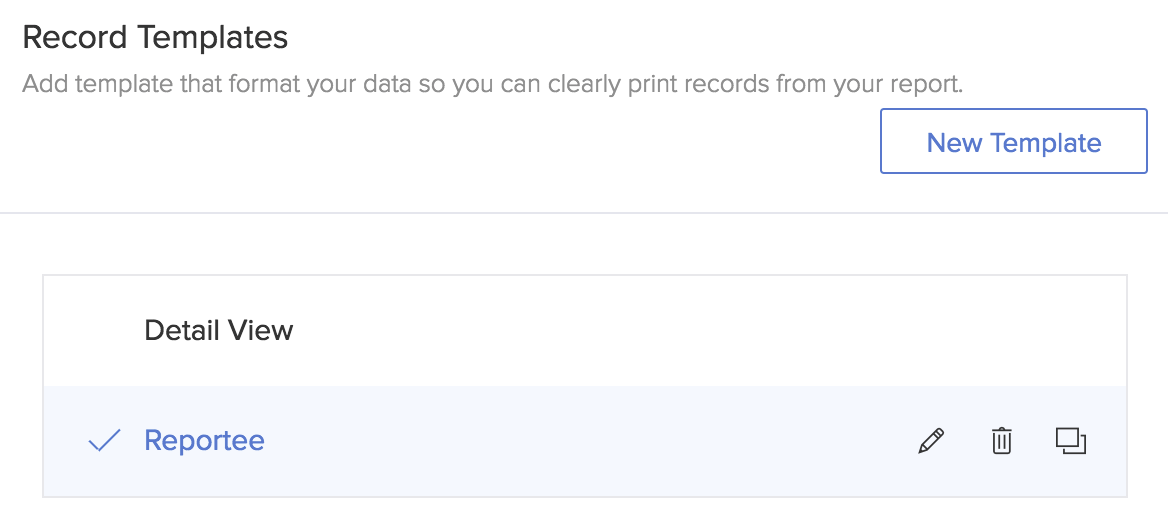1168x530 pixels.
Task: Click empty area right of Detail View
Action: (x=708, y=331)
